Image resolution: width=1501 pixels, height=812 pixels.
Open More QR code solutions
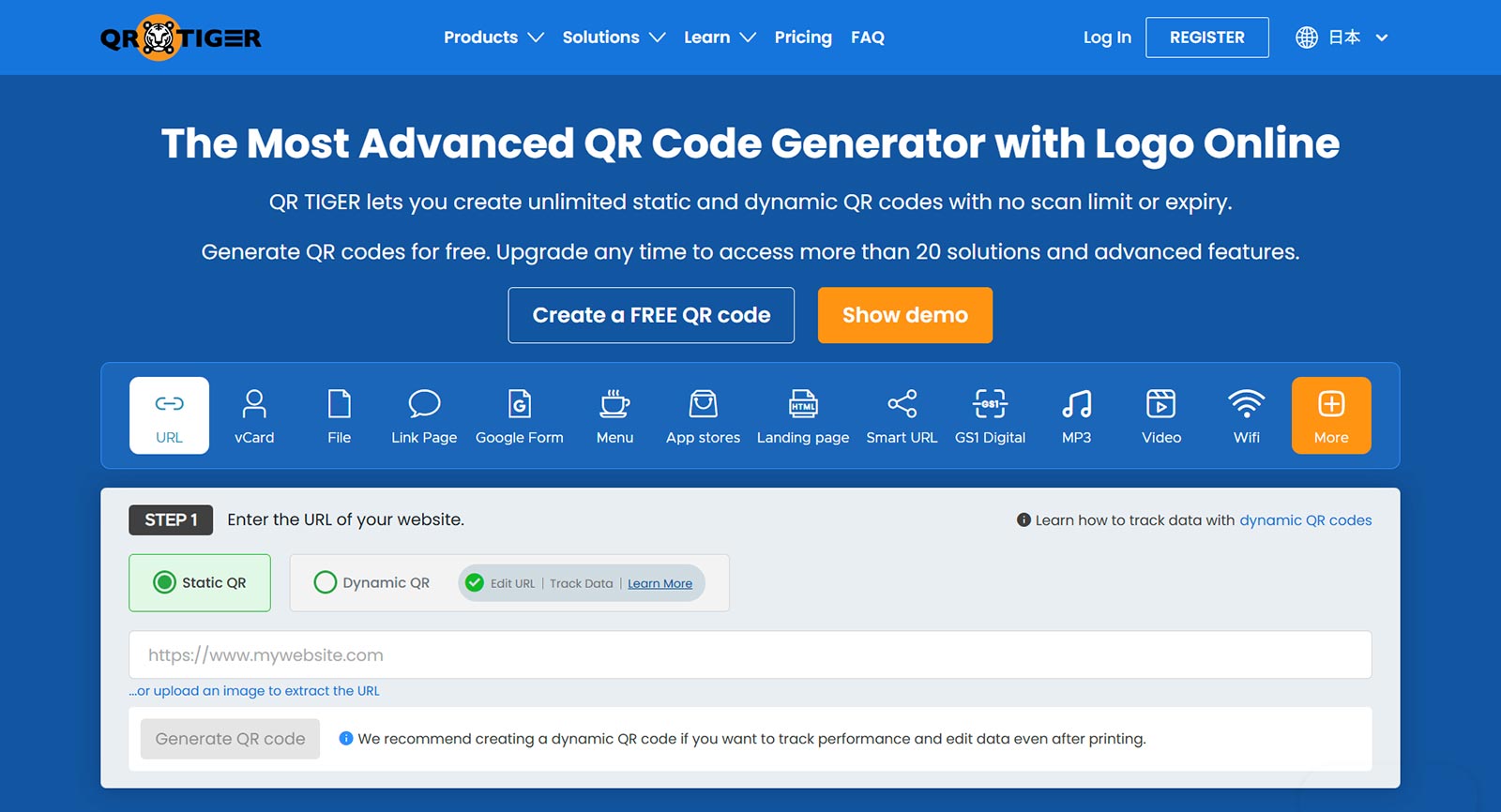tap(1331, 415)
